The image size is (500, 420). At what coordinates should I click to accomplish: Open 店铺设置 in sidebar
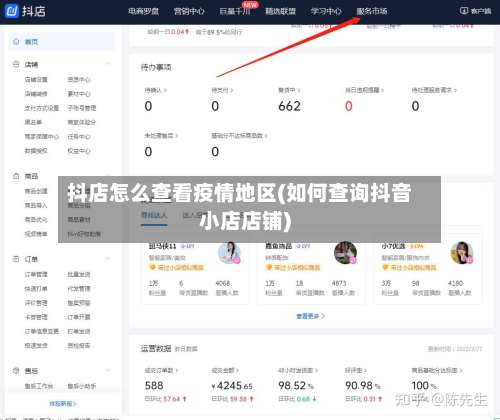pos(36,79)
